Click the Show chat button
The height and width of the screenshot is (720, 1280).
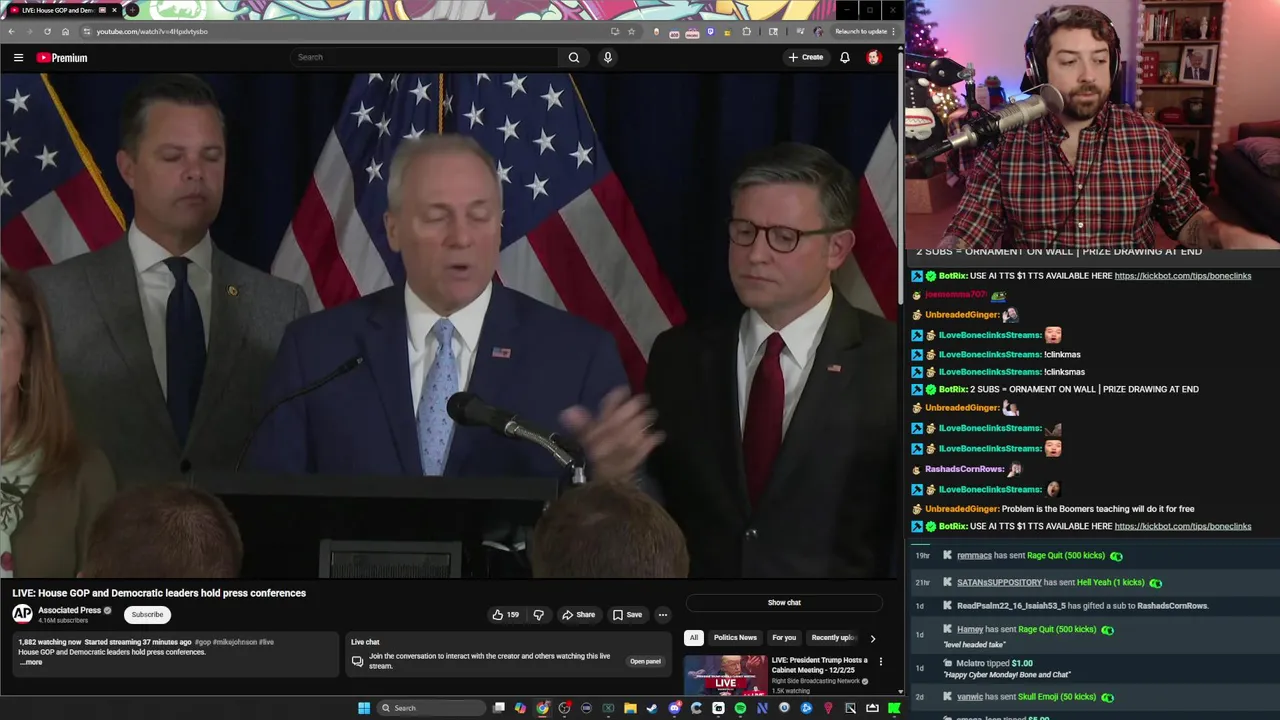pos(784,602)
